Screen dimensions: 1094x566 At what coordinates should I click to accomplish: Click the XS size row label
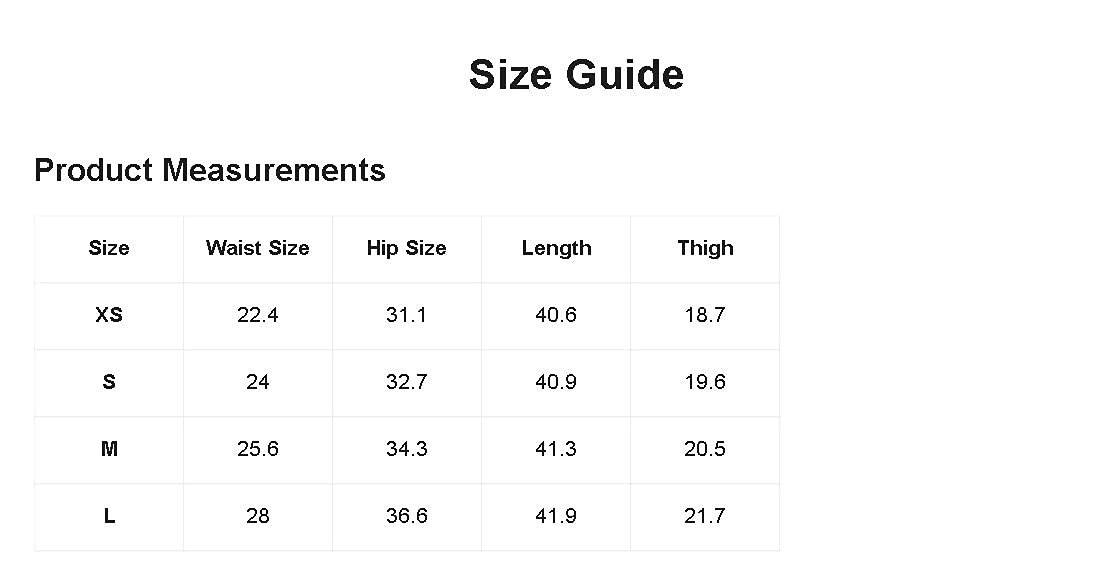tap(109, 315)
